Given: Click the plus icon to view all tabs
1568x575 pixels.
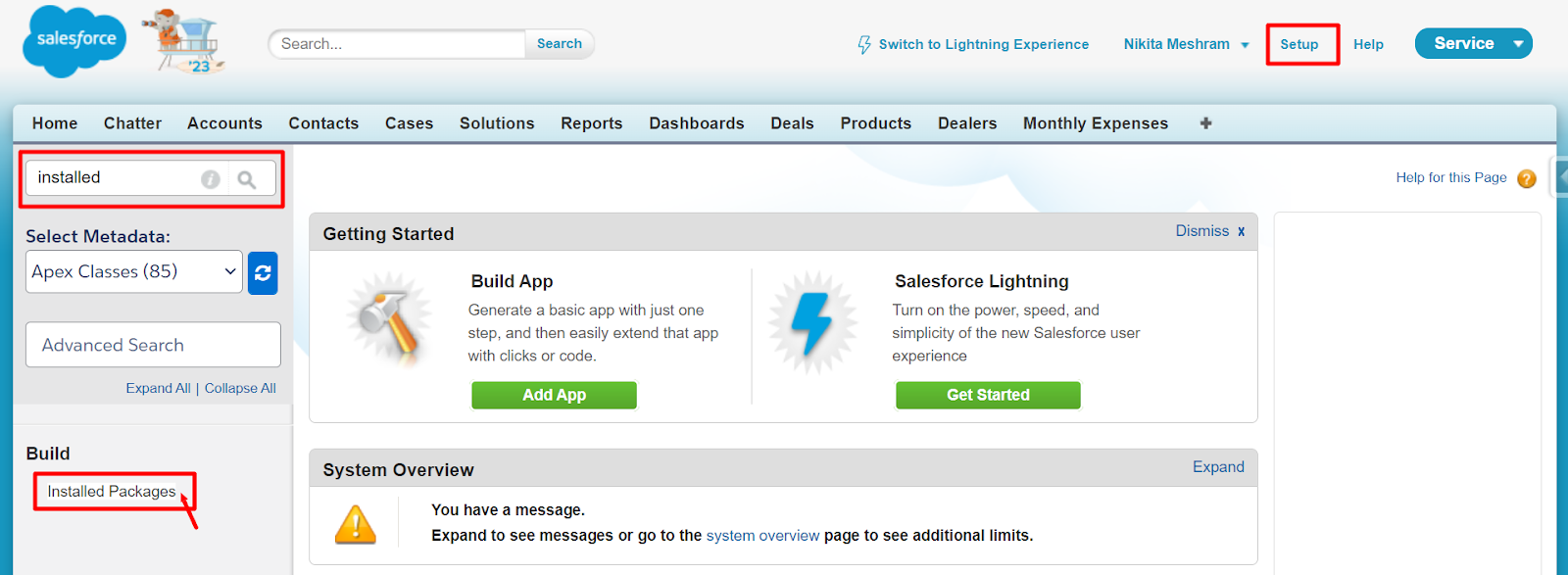Looking at the screenshot, I should pyautogui.click(x=1206, y=123).
